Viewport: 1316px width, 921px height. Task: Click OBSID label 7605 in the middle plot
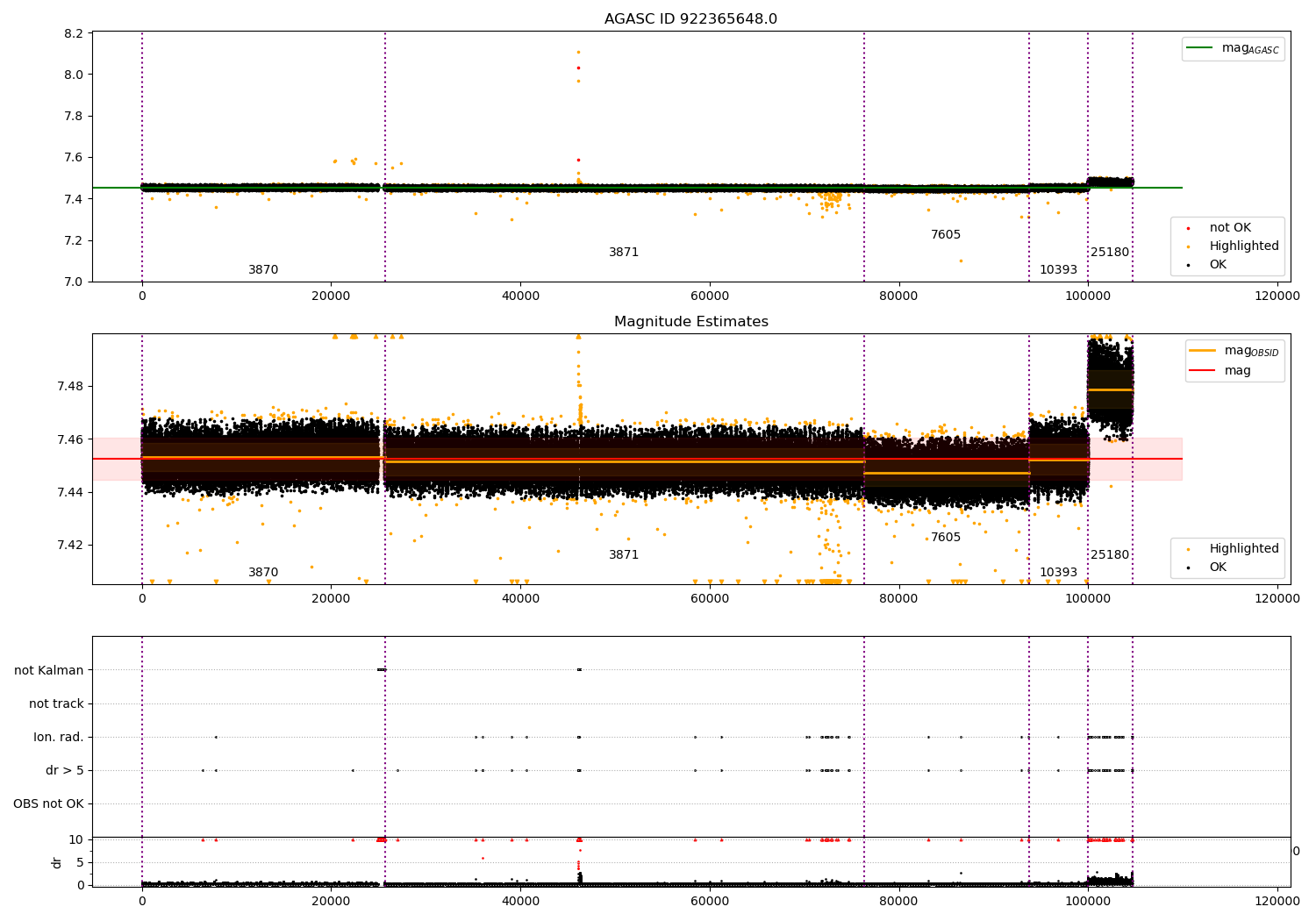(x=946, y=538)
